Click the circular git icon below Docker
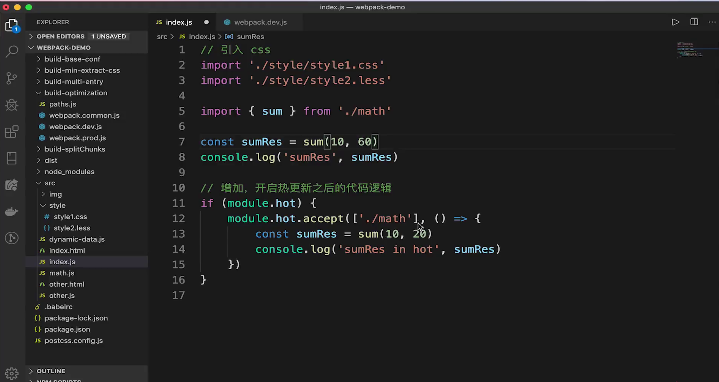 tap(11, 238)
